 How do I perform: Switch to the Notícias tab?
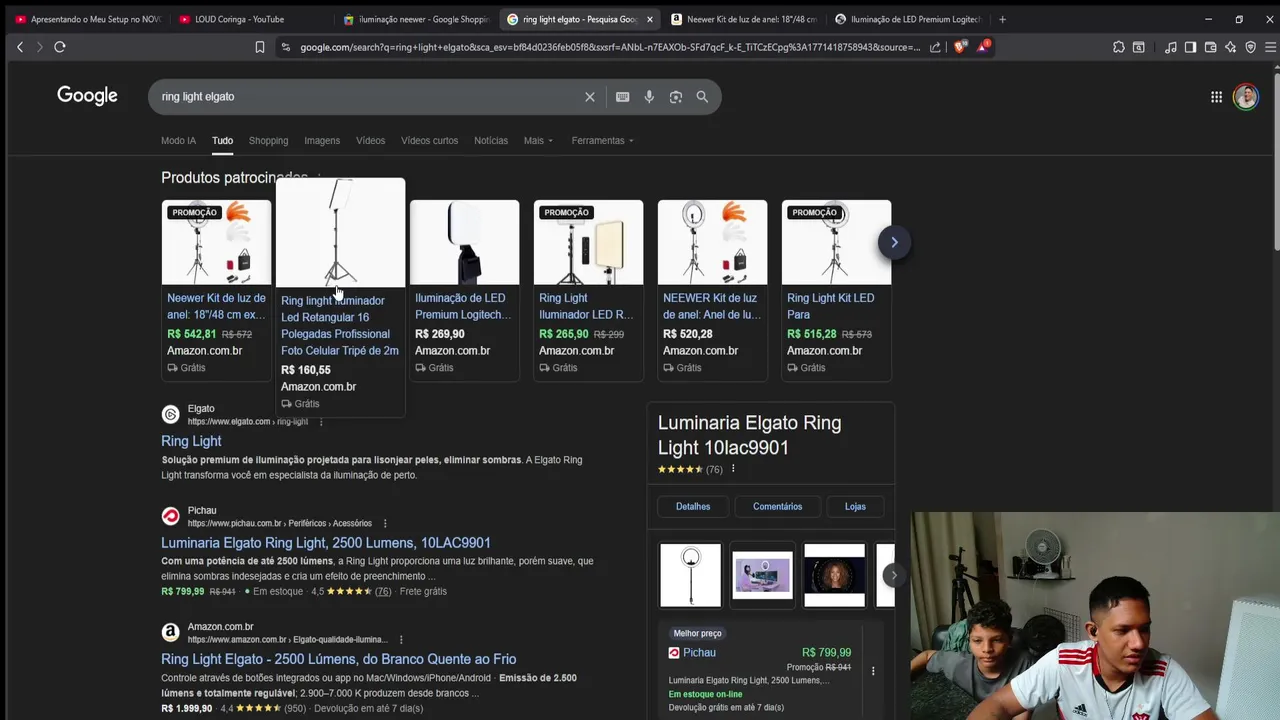coord(491,141)
